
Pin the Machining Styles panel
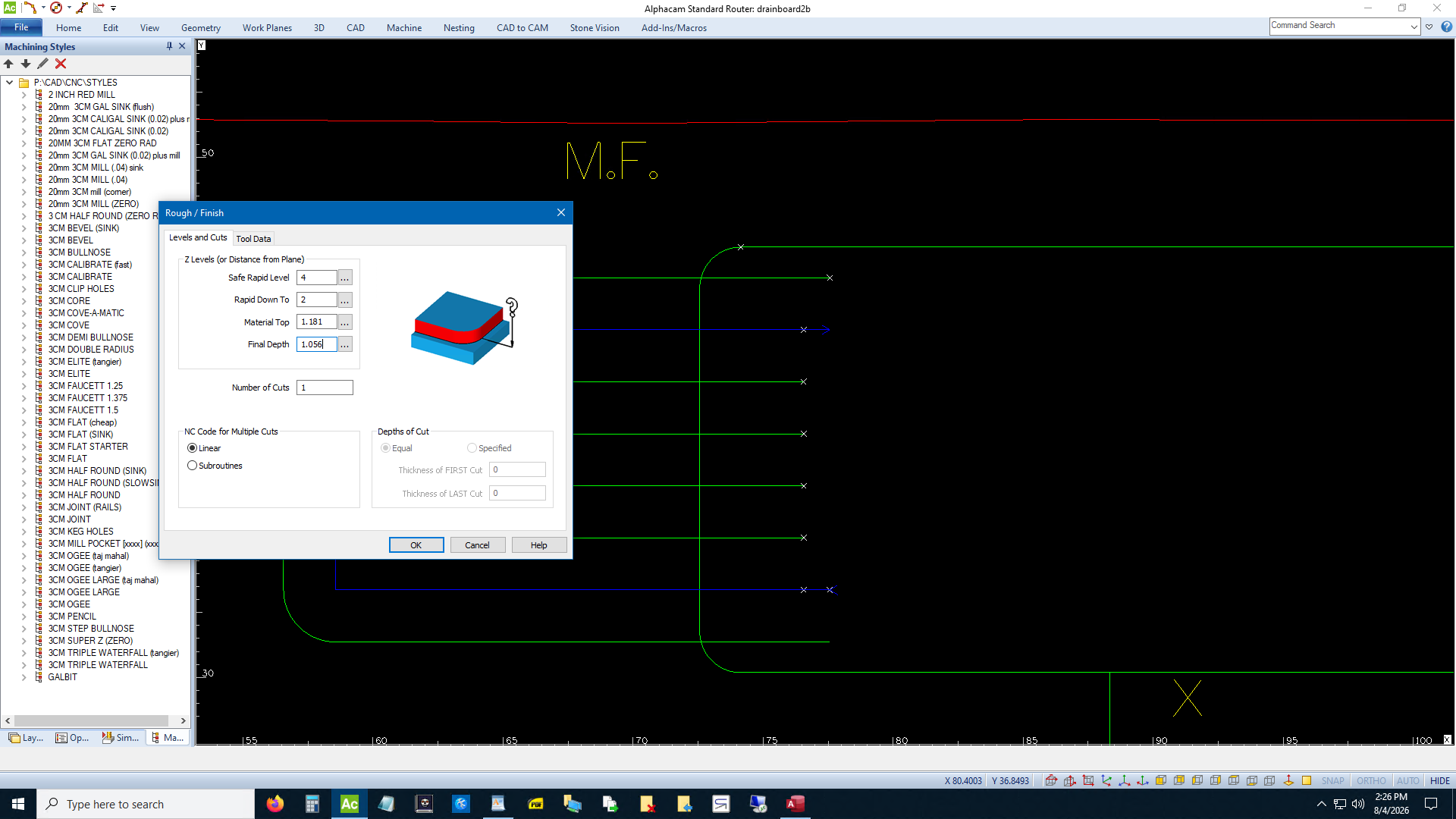(x=169, y=46)
